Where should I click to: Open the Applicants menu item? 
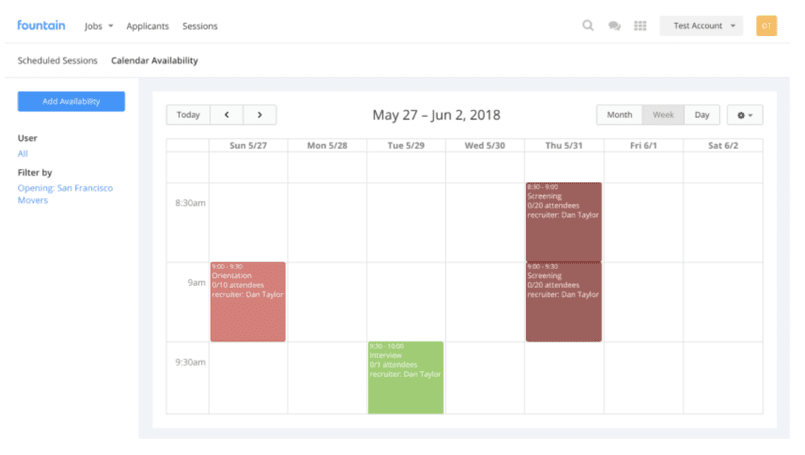tap(147, 26)
